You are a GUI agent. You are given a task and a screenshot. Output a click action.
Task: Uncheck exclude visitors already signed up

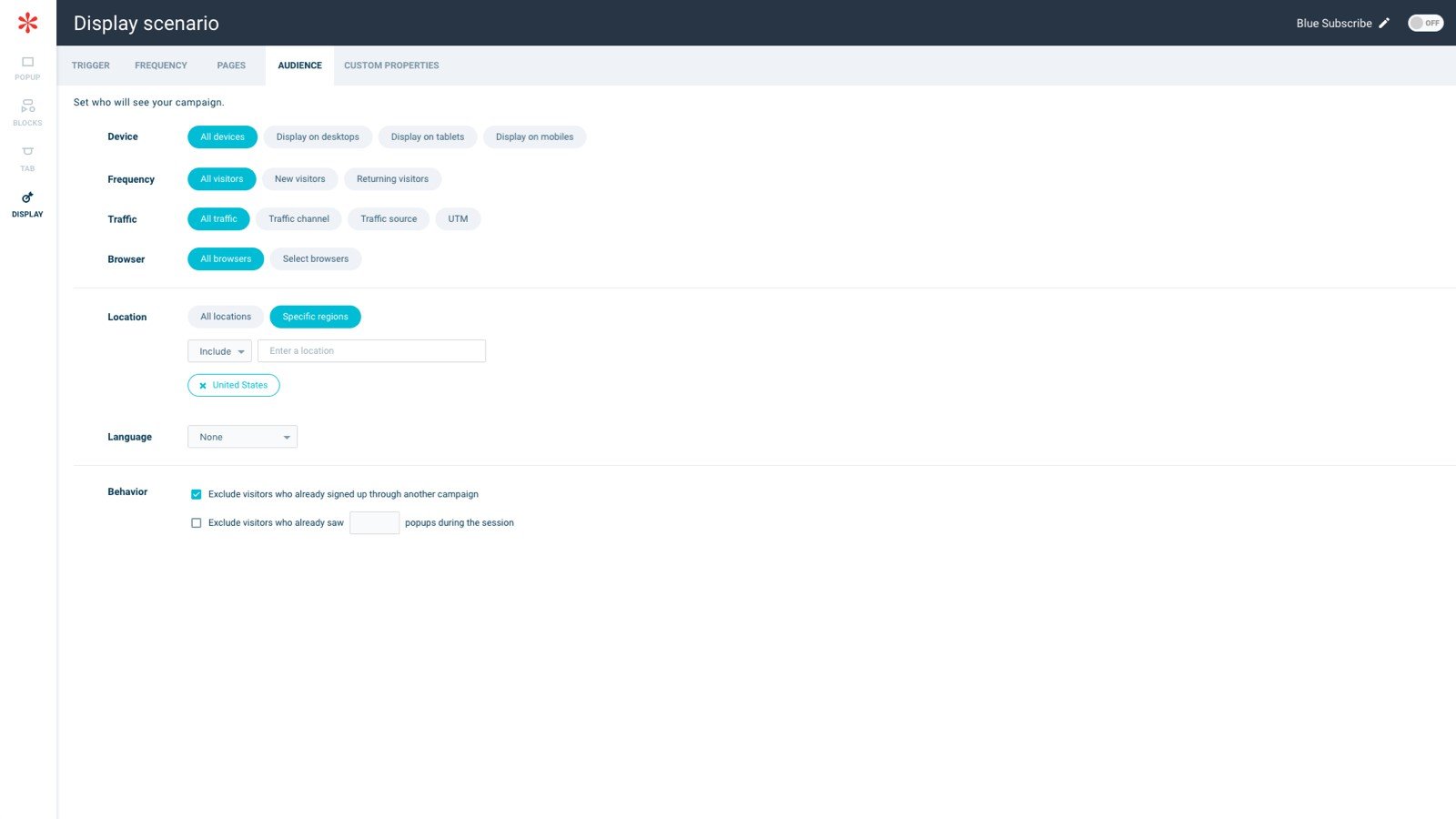196,494
